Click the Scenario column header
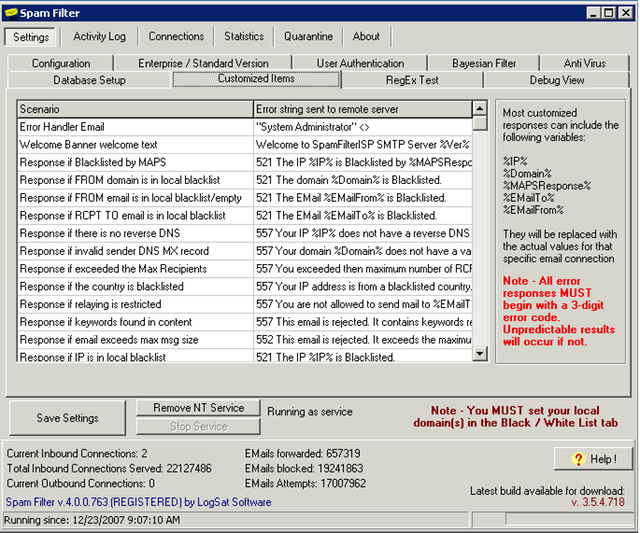This screenshot has width=640, height=533. tap(135, 108)
